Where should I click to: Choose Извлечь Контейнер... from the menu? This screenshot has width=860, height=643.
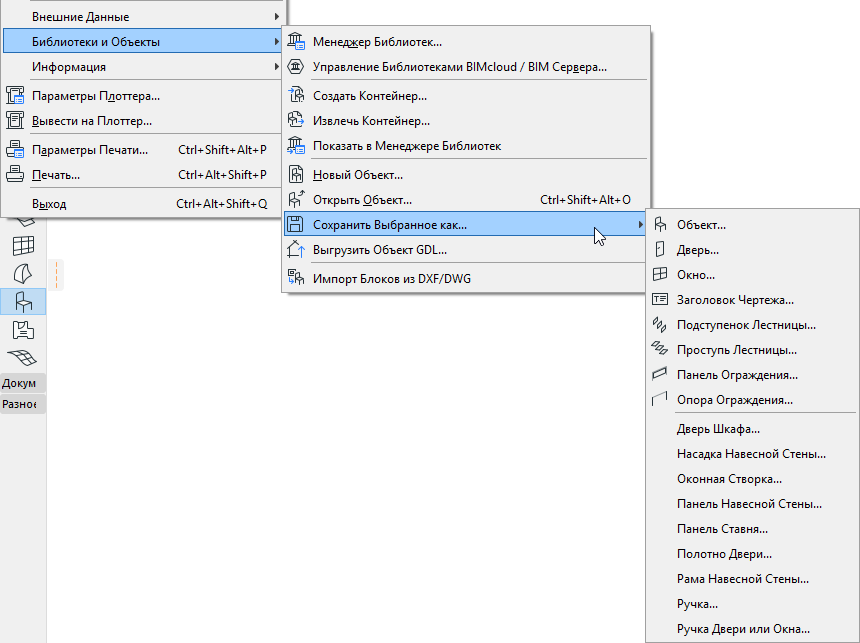[466, 121]
